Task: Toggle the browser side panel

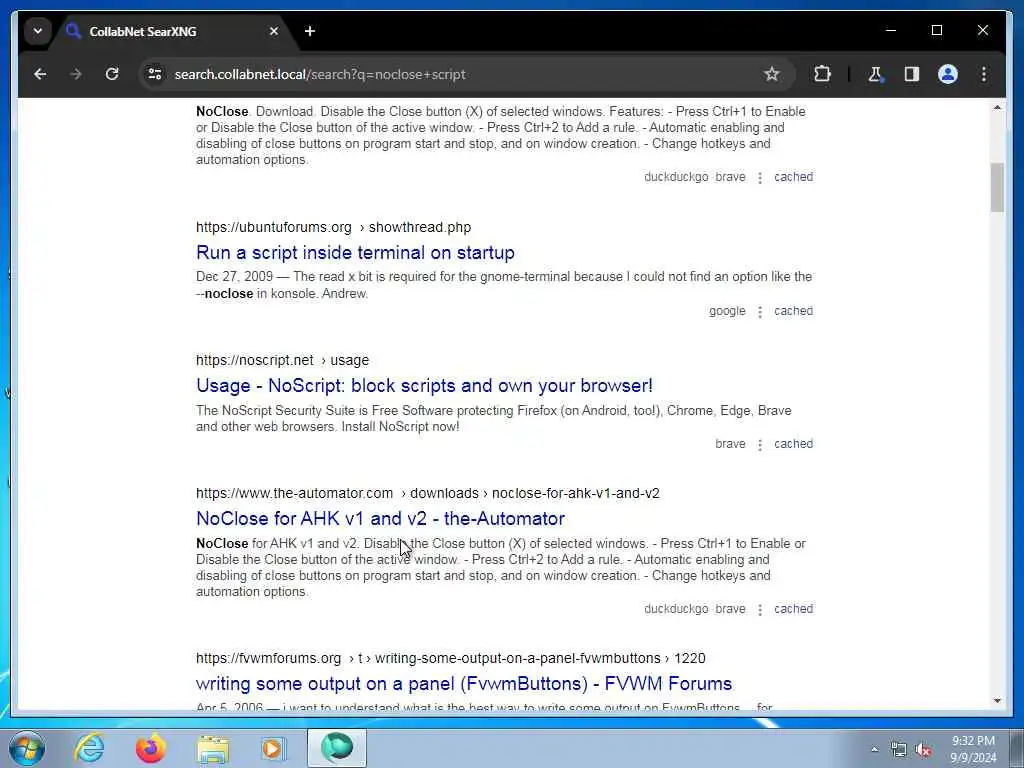Action: click(912, 74)
